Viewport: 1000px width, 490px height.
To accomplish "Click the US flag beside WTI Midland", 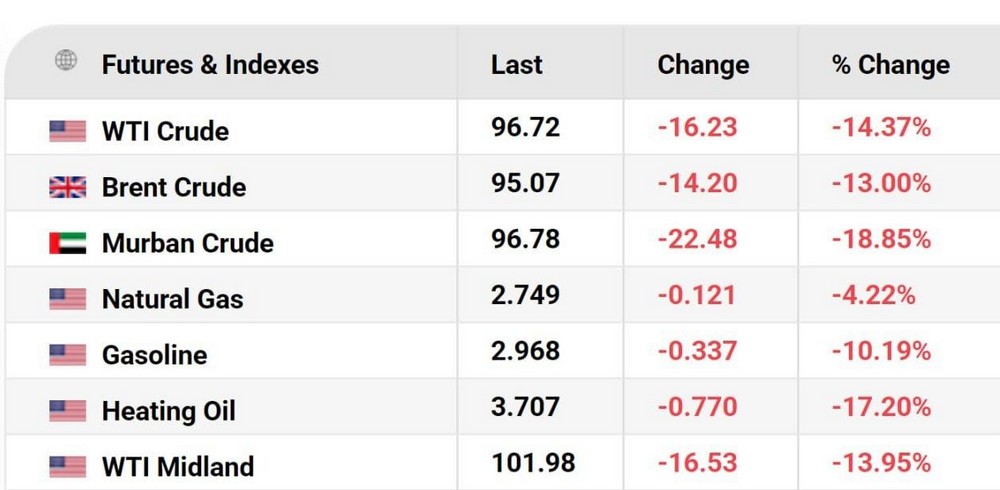I will (x=67, y=467).
